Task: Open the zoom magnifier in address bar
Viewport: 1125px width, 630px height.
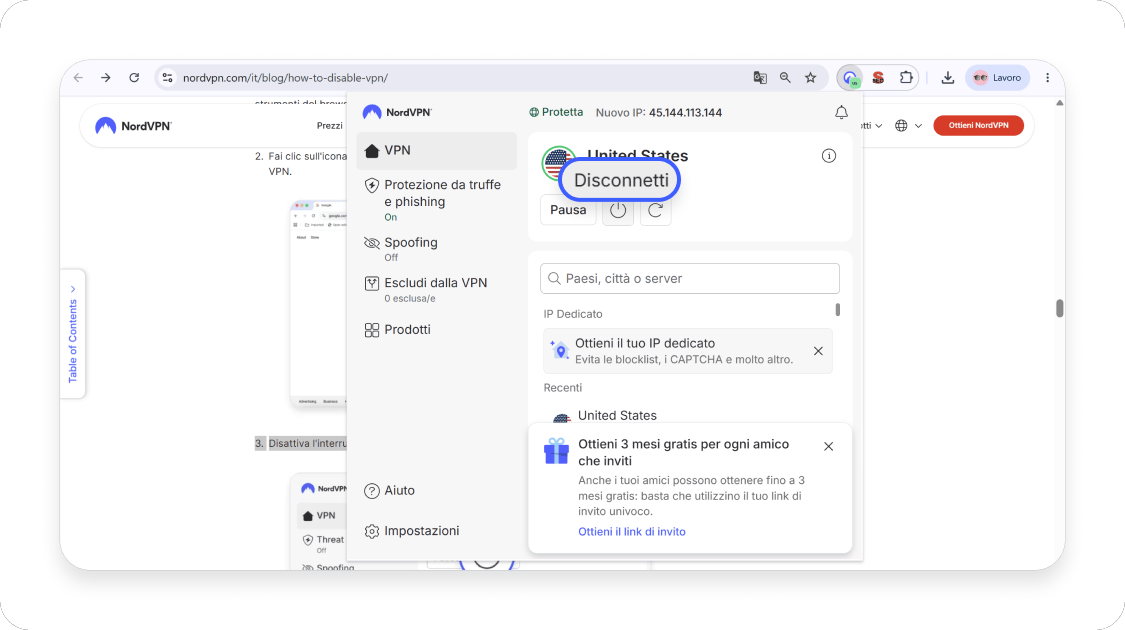Action: tap(785, 77)
